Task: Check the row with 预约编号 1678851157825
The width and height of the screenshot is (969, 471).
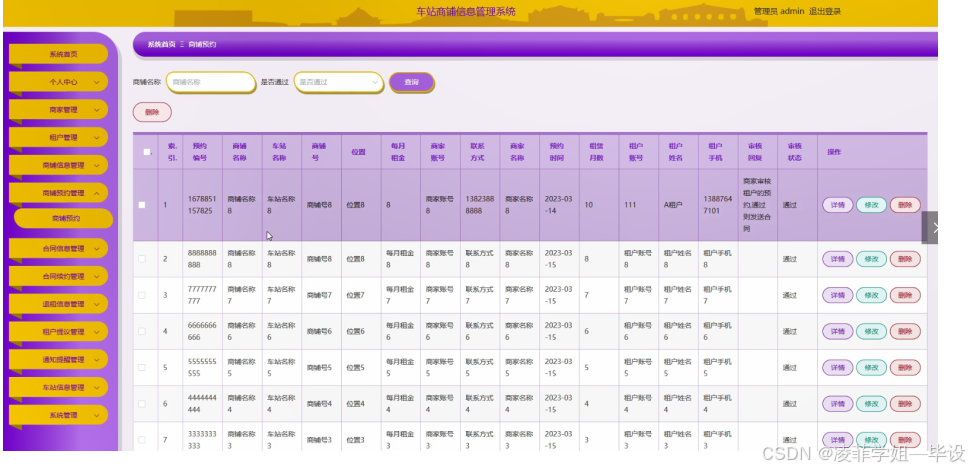Action: [142, 205]
